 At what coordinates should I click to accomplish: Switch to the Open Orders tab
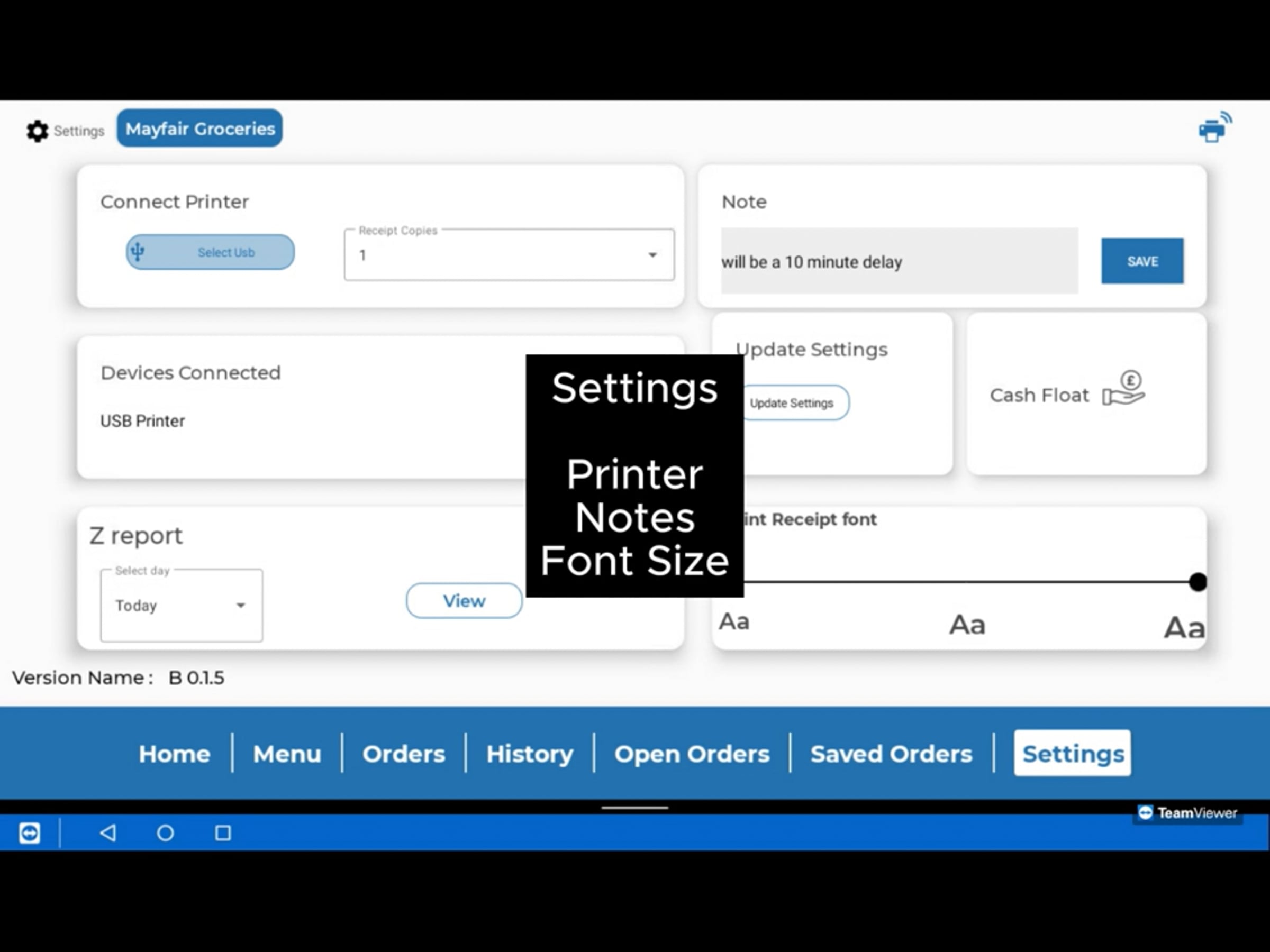click(x=691, y=754)
